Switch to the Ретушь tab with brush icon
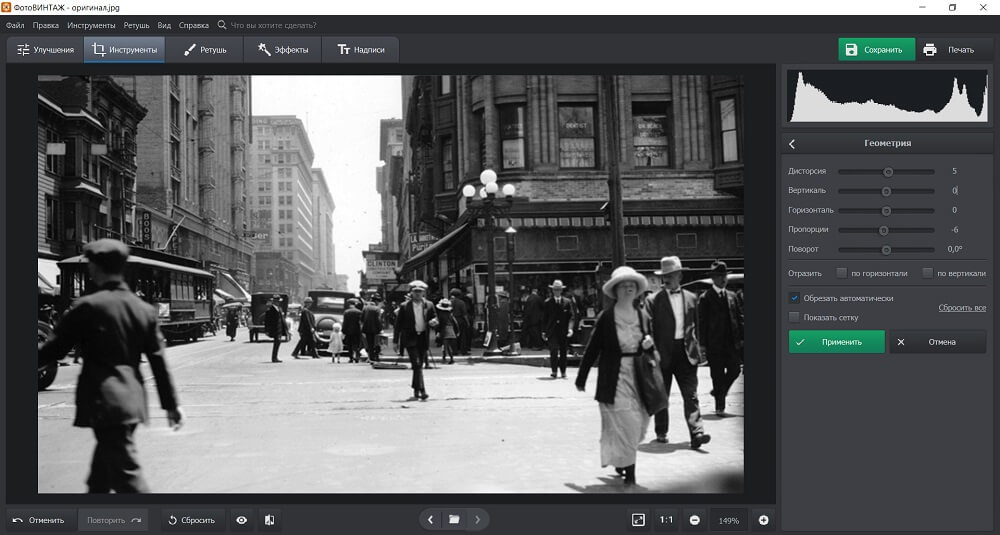Viewport: 1000px width, 535px height. (204, 50)
